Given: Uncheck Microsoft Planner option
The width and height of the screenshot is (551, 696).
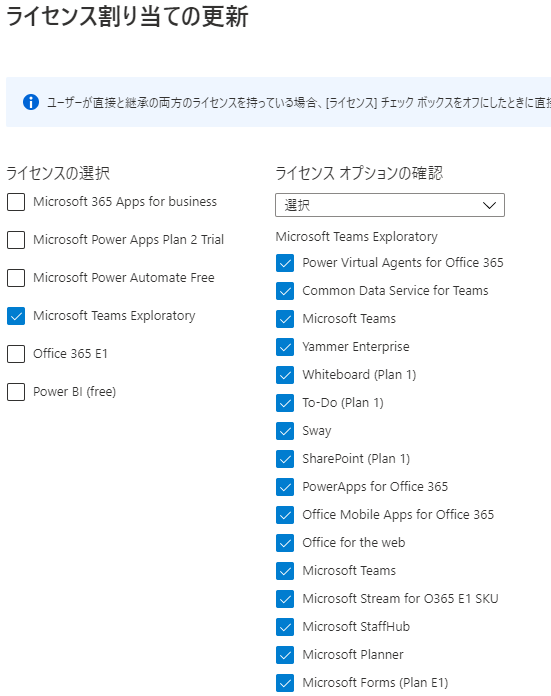Looking at the screenshot, I should (285, 654).
